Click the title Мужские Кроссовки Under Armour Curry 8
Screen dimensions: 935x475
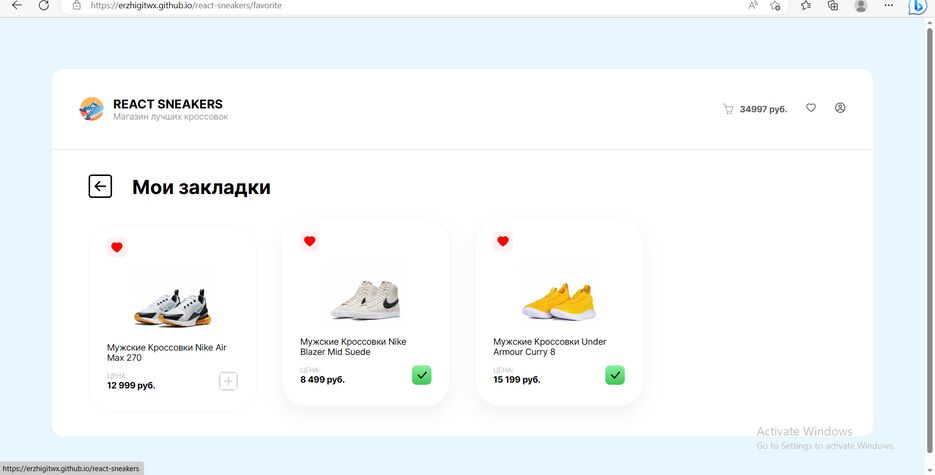[550, 347]
